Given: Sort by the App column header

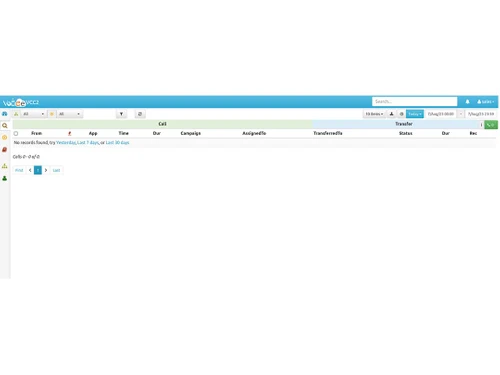Looking at the screenshot, I should (93, 133).
